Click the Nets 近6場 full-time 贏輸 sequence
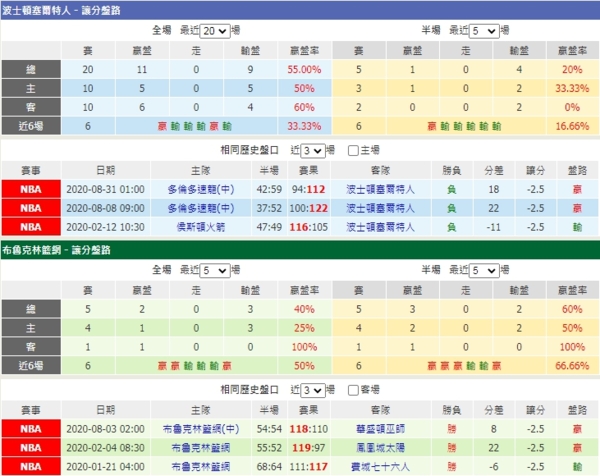The height and width of the screenshot is (476, 600). pos(195,366)
